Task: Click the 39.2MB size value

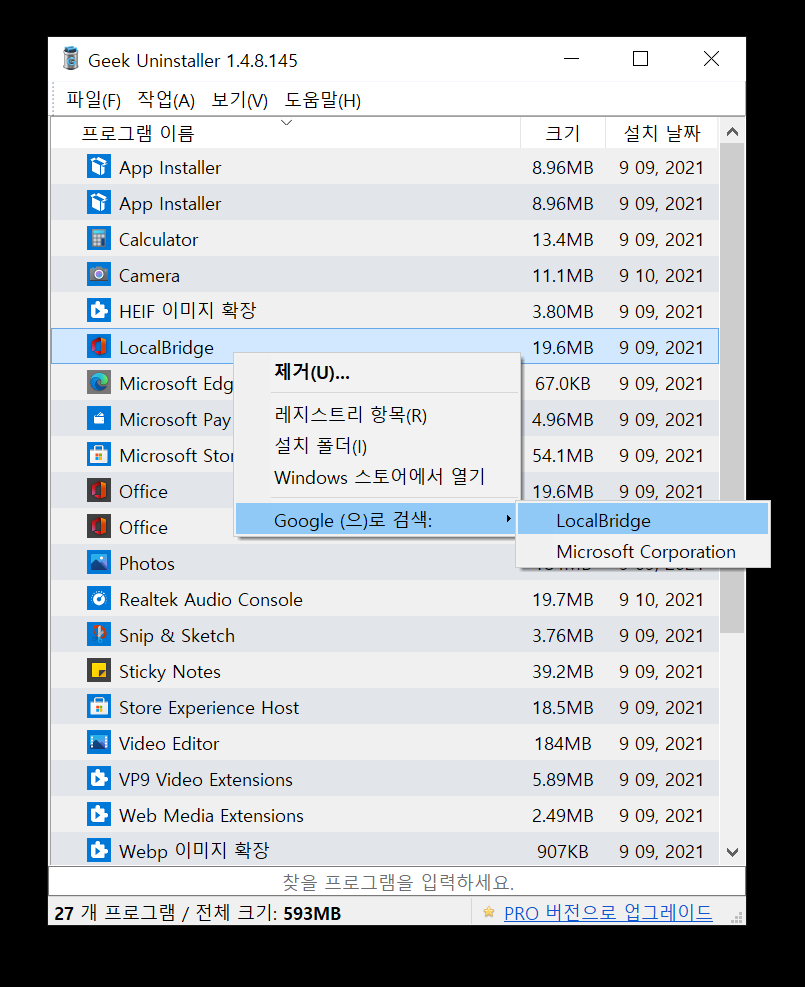Action: point(563,672)
